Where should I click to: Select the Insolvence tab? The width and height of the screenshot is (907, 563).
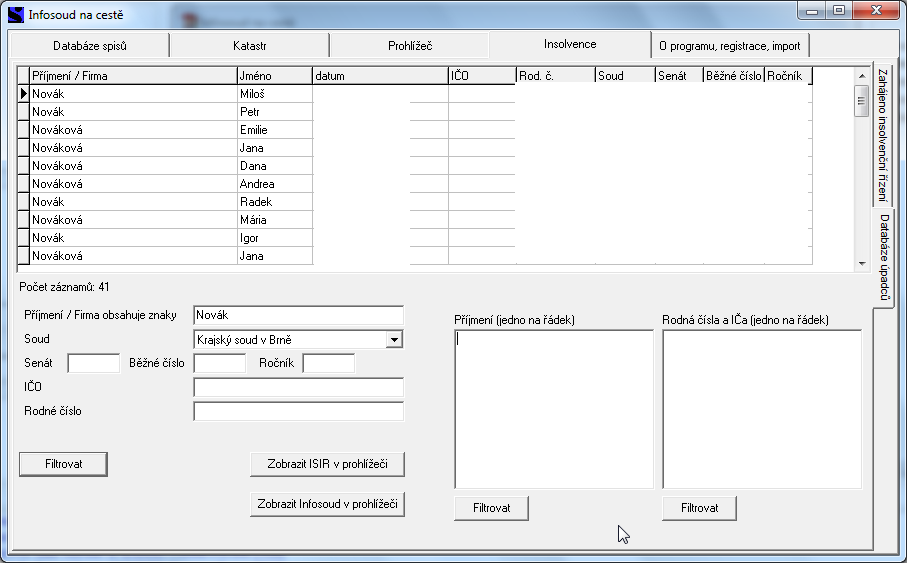[570, 44]
